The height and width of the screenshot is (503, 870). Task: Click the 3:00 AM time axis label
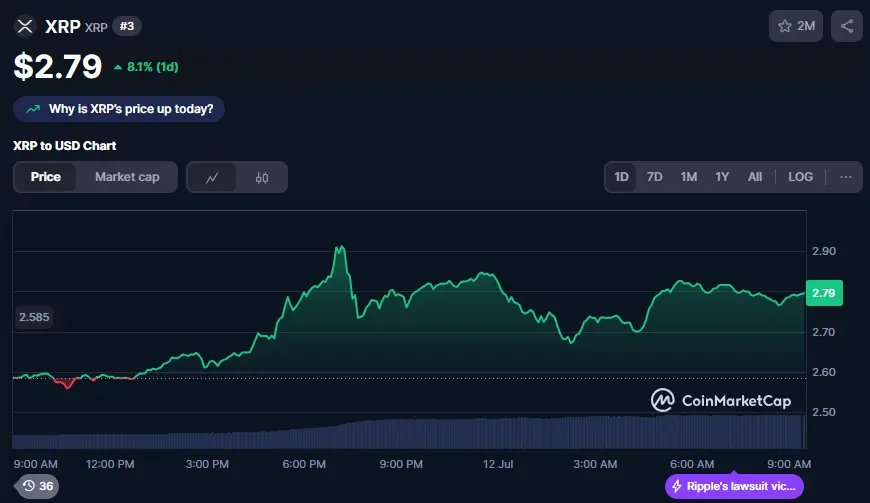(595, 464)
